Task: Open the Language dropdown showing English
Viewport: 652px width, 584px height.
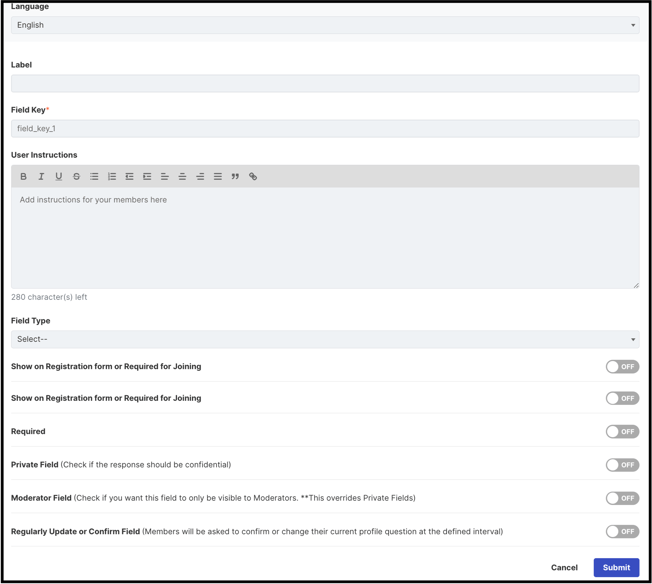Action: [x=325, y=25]
